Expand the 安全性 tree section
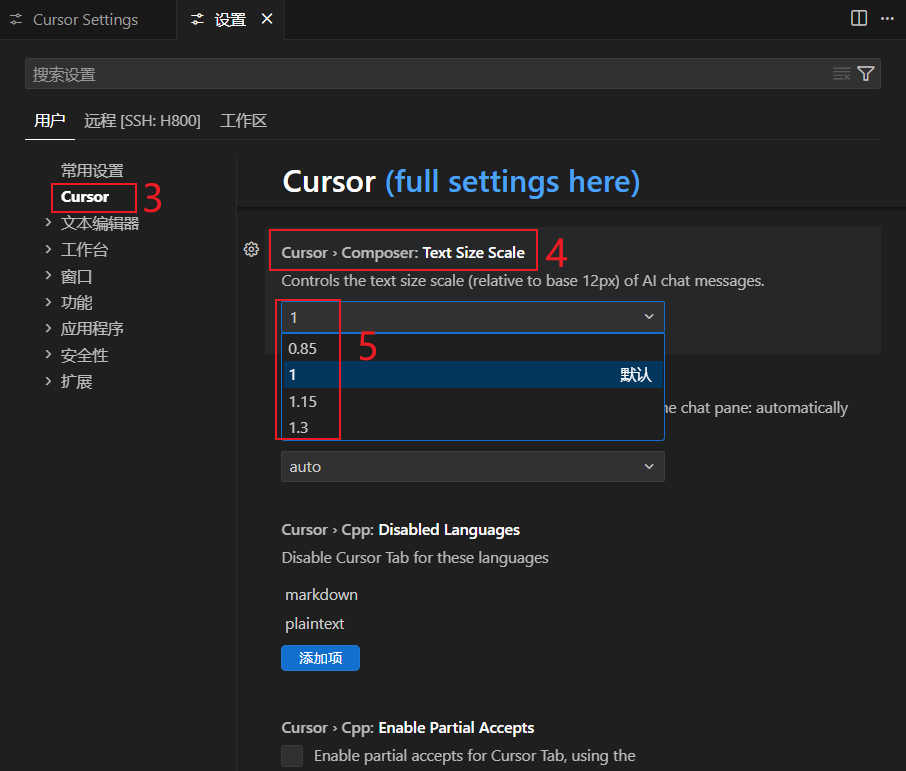 (49, 355)
